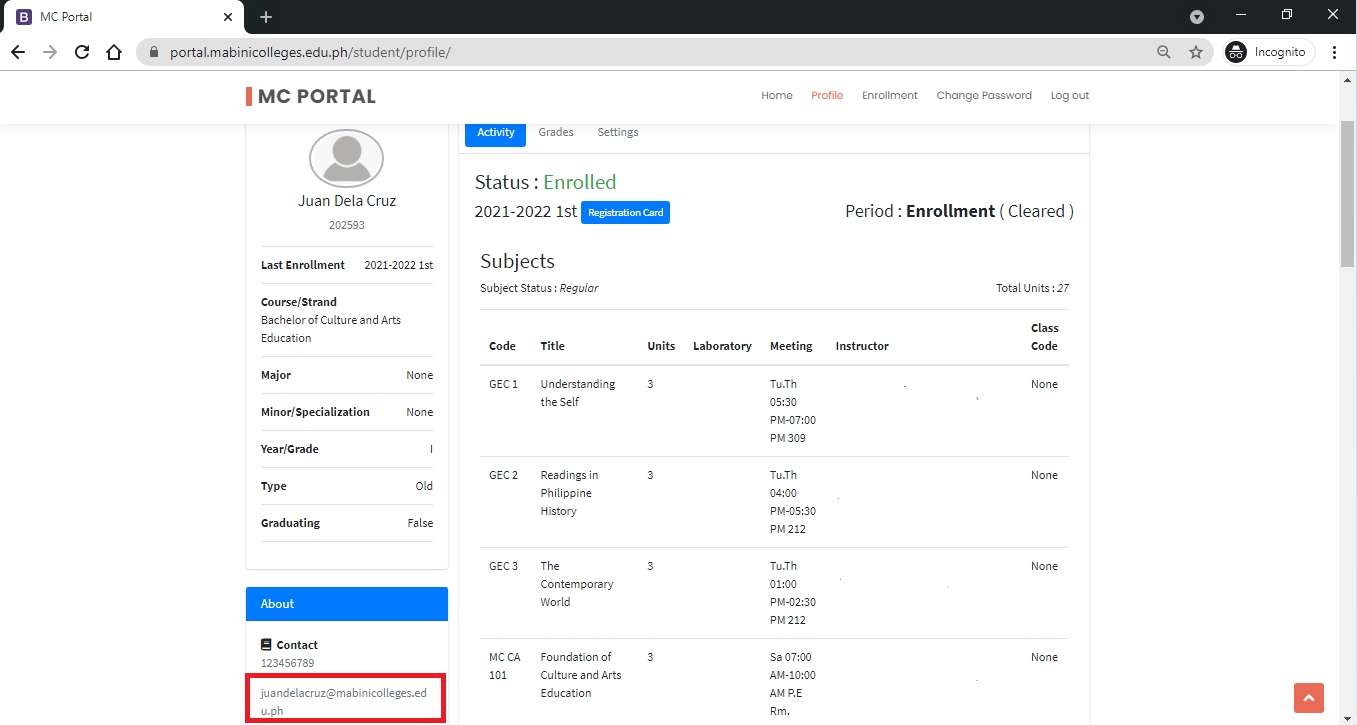Viewport: 1357px width, 725px height.
Task: Click the tab search dropdown arrow
Action: (x=1197, y=17)
